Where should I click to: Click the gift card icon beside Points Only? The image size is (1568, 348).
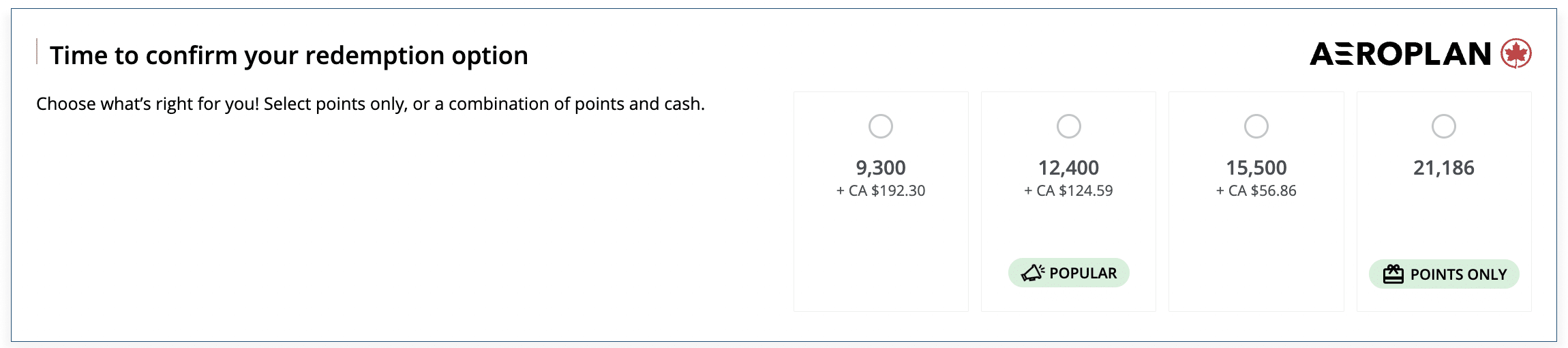tap(1393, 274)
